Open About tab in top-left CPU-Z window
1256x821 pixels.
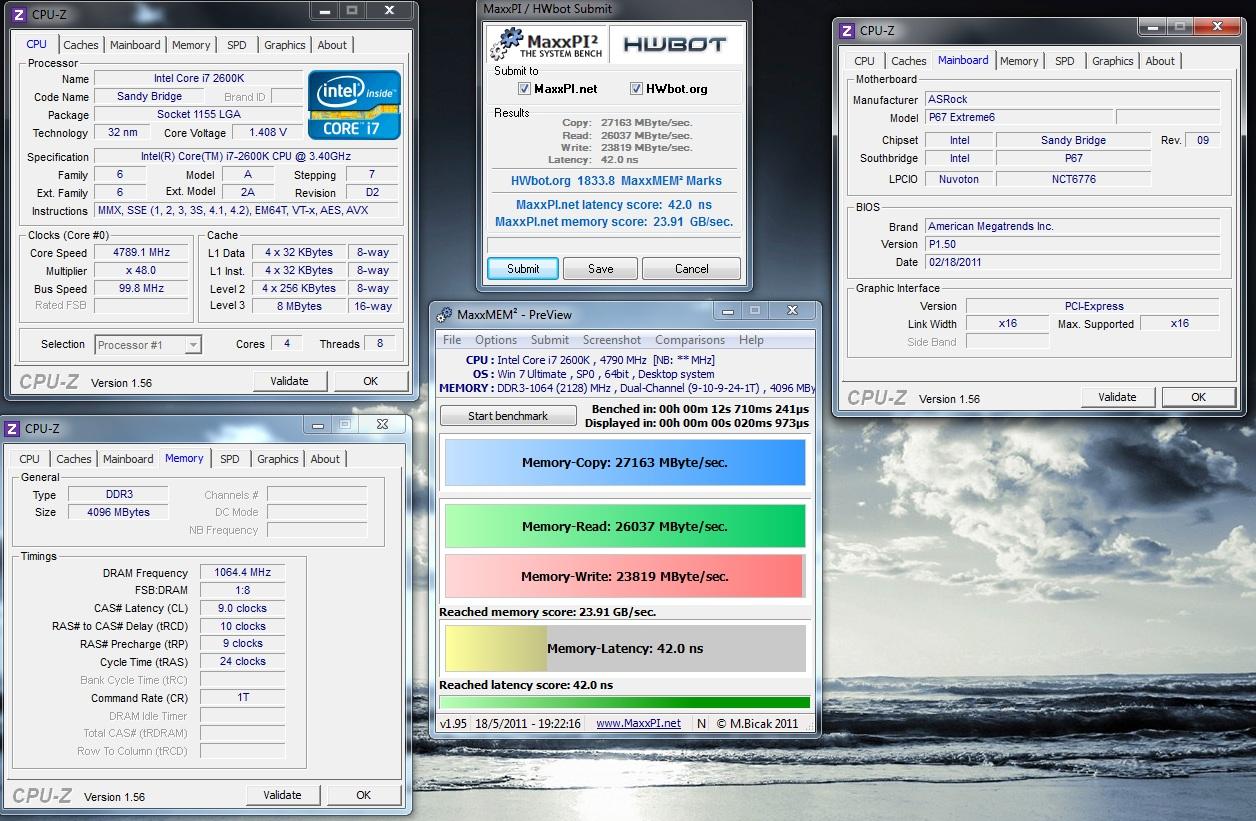coord(332,45)
